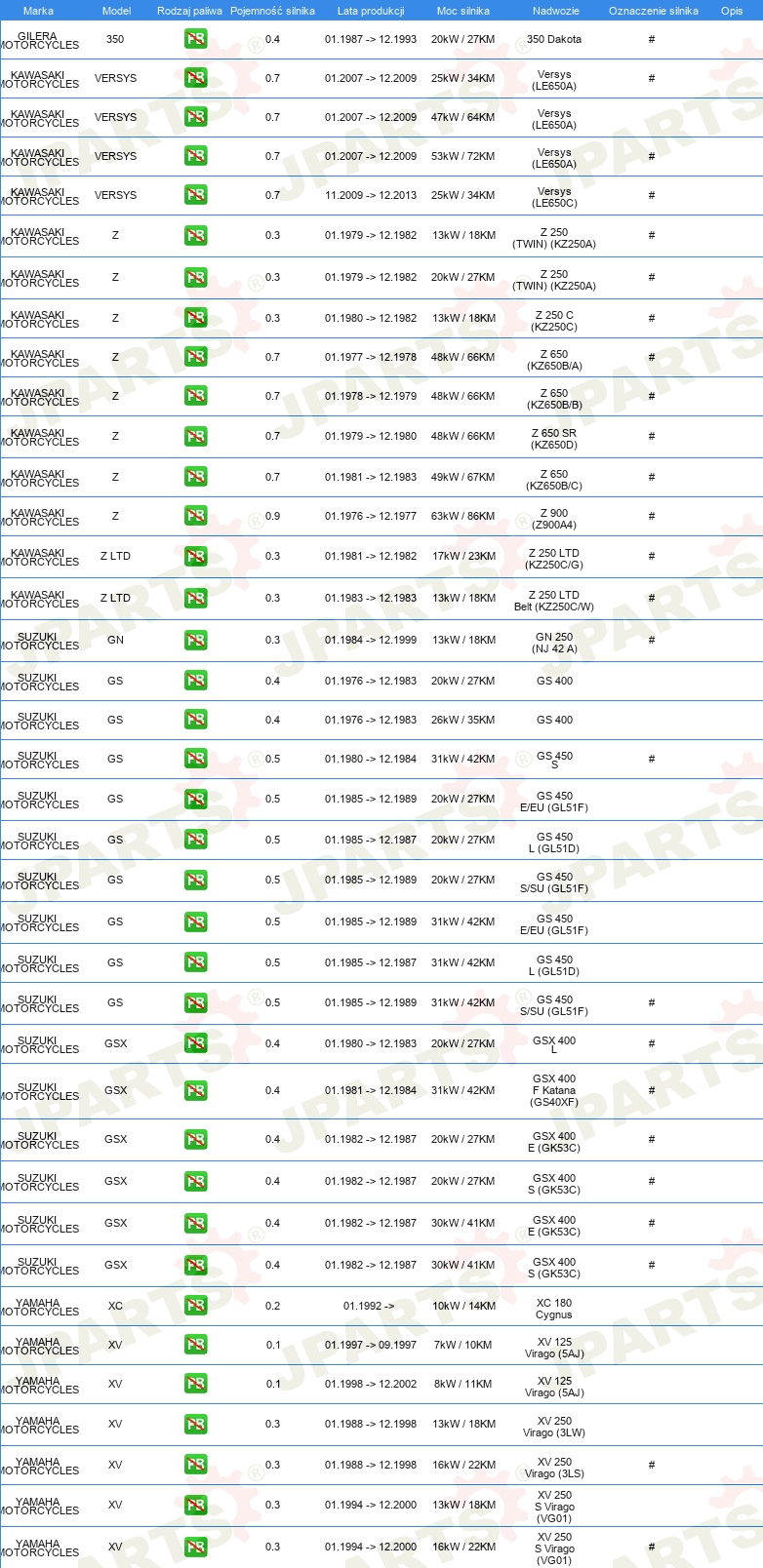Click the fuel icon in the GSX 400 F Katana row
The image size is (763, 1568).
(x=195, y=1090)
